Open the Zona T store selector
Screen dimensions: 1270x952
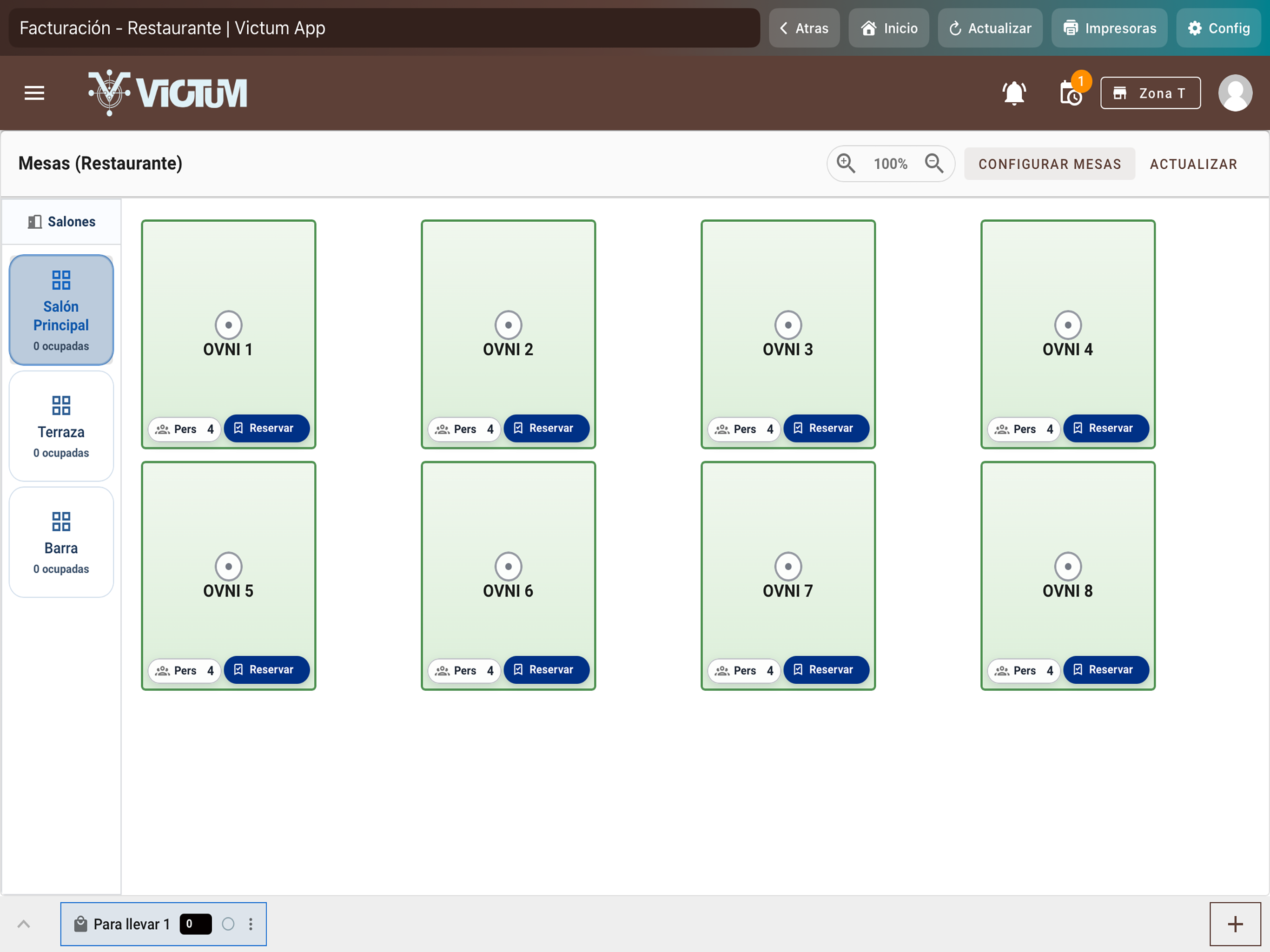[x=1150, y=93]
